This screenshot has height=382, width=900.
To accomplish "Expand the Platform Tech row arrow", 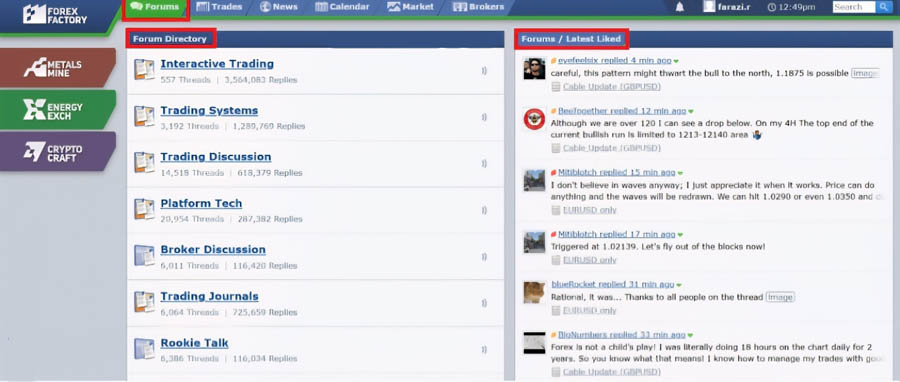I will [x=484, y=210].
